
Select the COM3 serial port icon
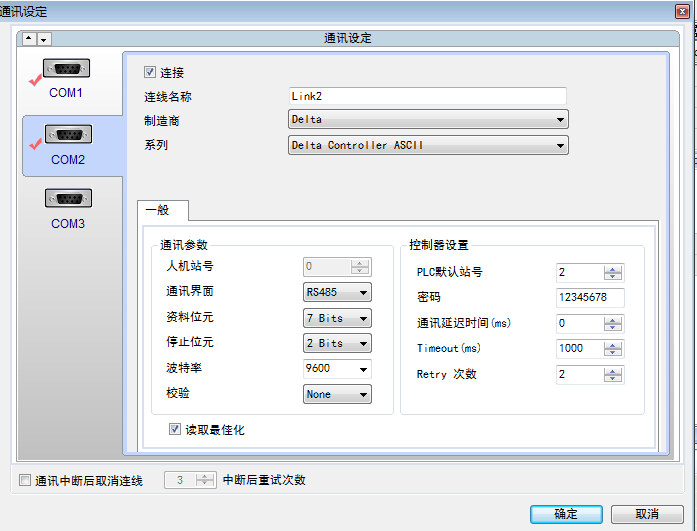68,198
